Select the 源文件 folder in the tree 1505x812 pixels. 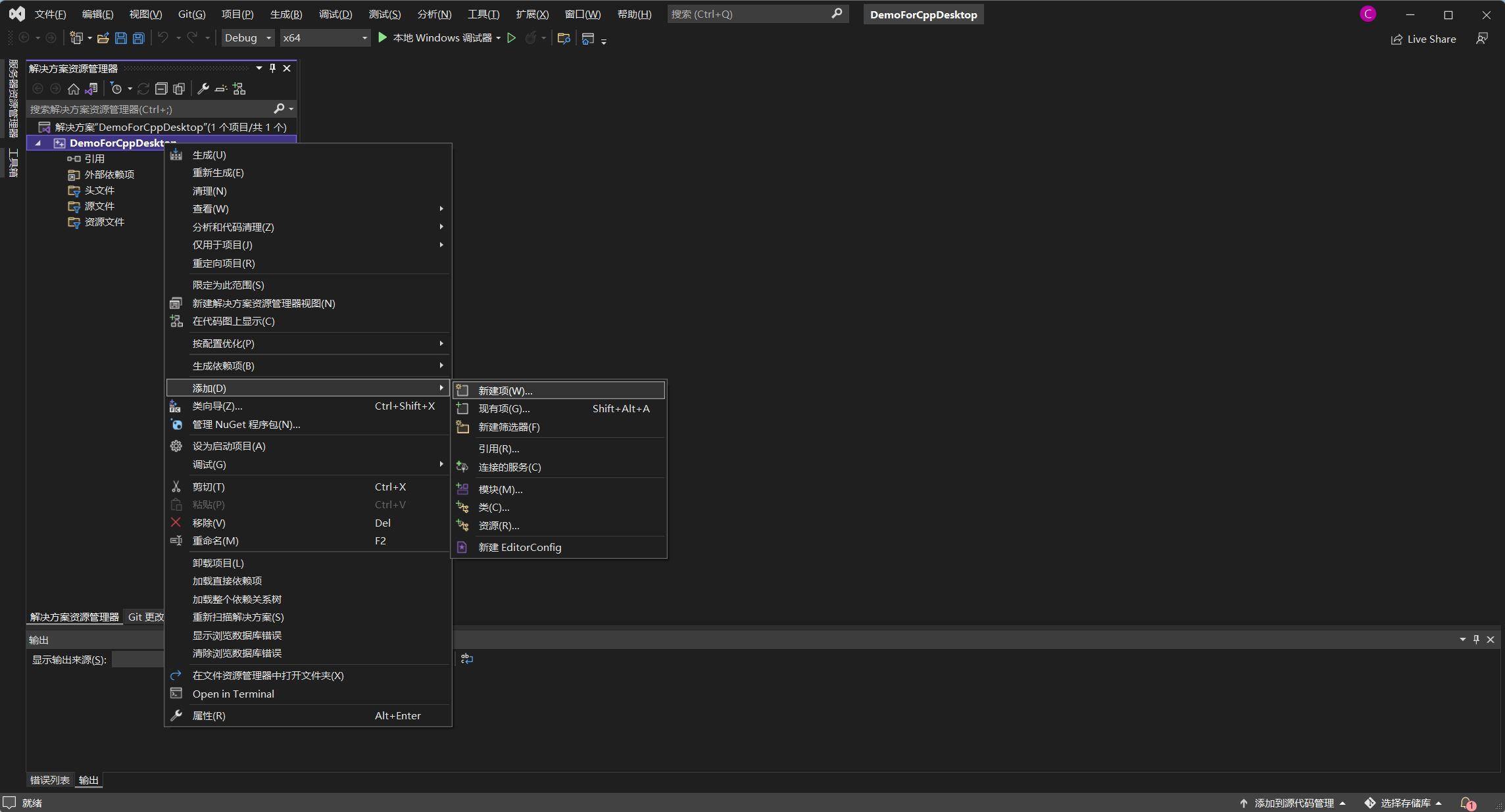pyautogui.click(x=99, y=206)
